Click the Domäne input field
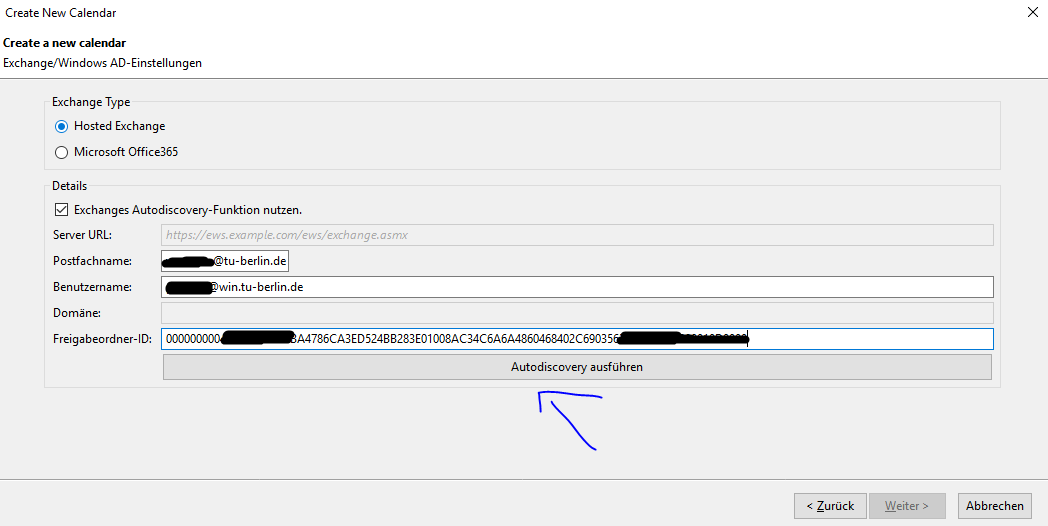Screen dimensions: 1048x526 pos(577,313)
